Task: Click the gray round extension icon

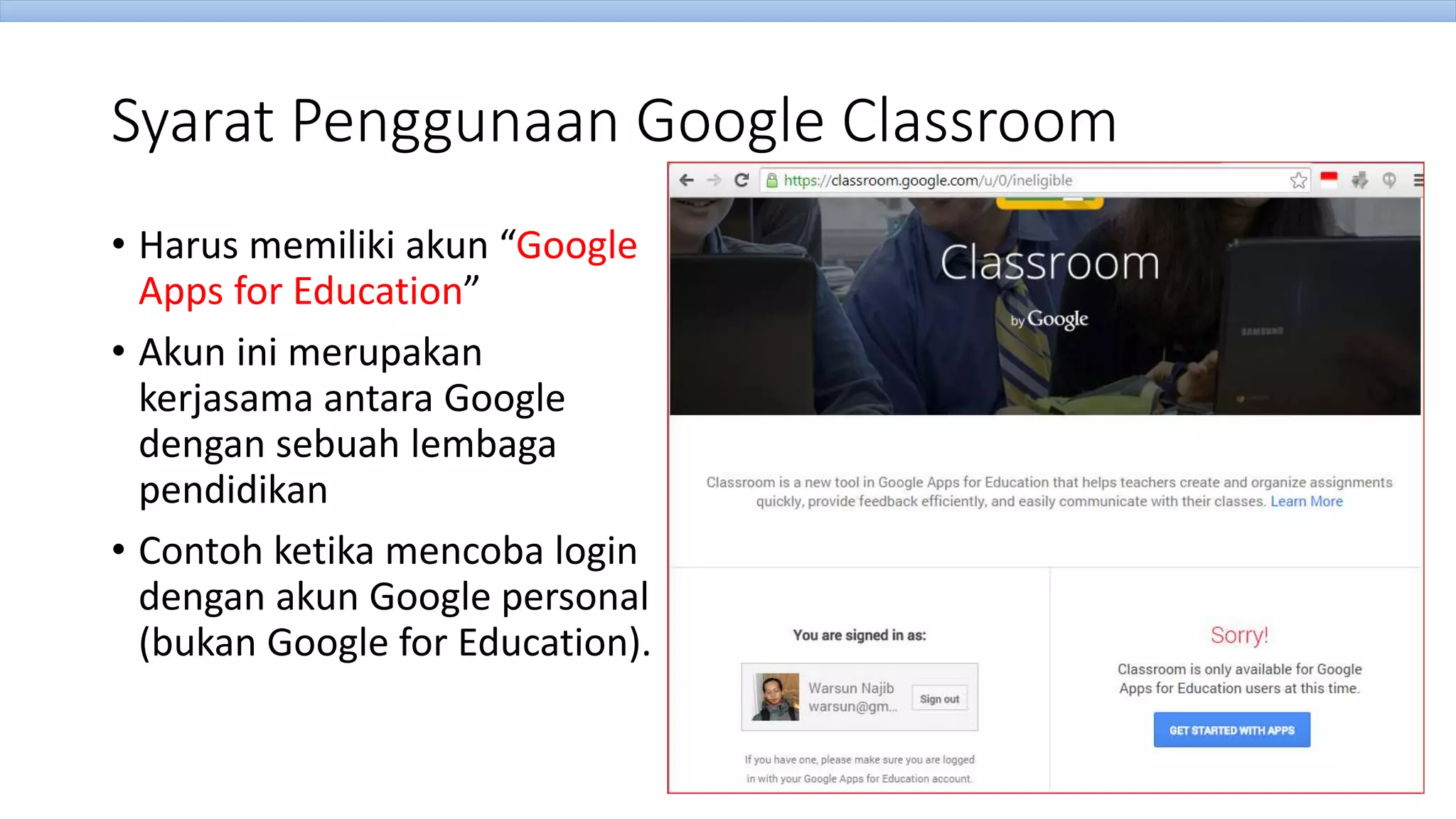Action: click(x=1388, y=181)
